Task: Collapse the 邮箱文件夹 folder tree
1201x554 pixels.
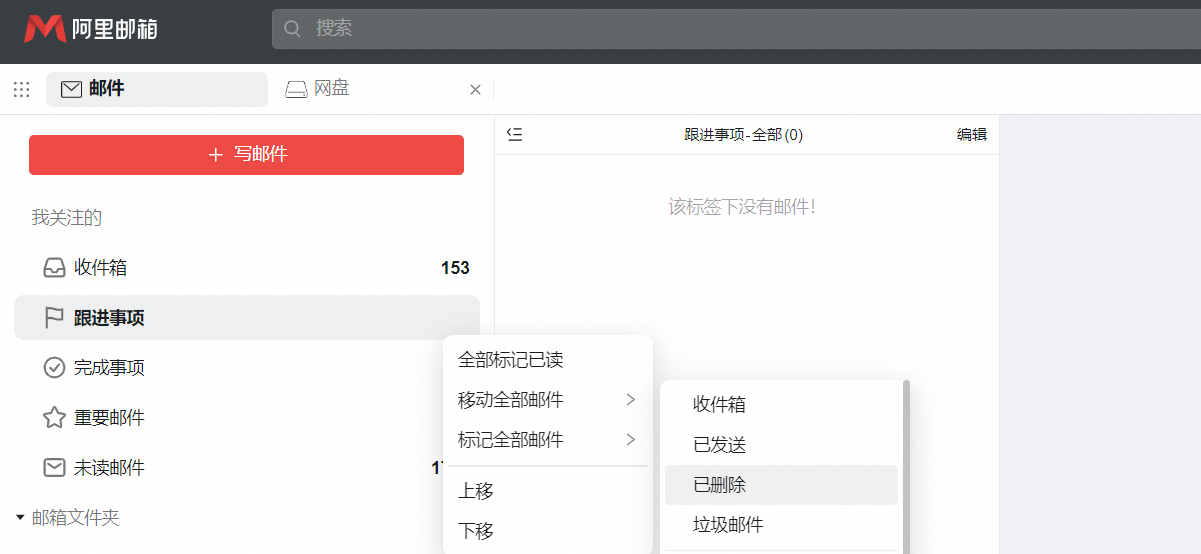Action: (20, 518)
